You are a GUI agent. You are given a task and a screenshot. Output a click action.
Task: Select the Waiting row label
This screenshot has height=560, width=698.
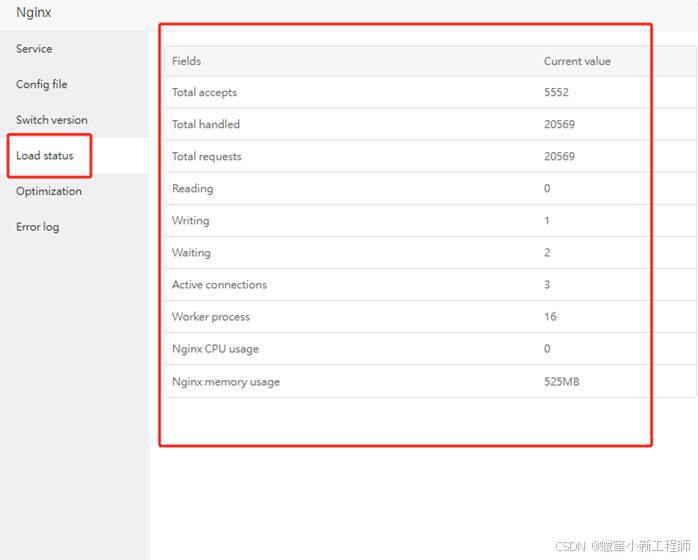191,253
